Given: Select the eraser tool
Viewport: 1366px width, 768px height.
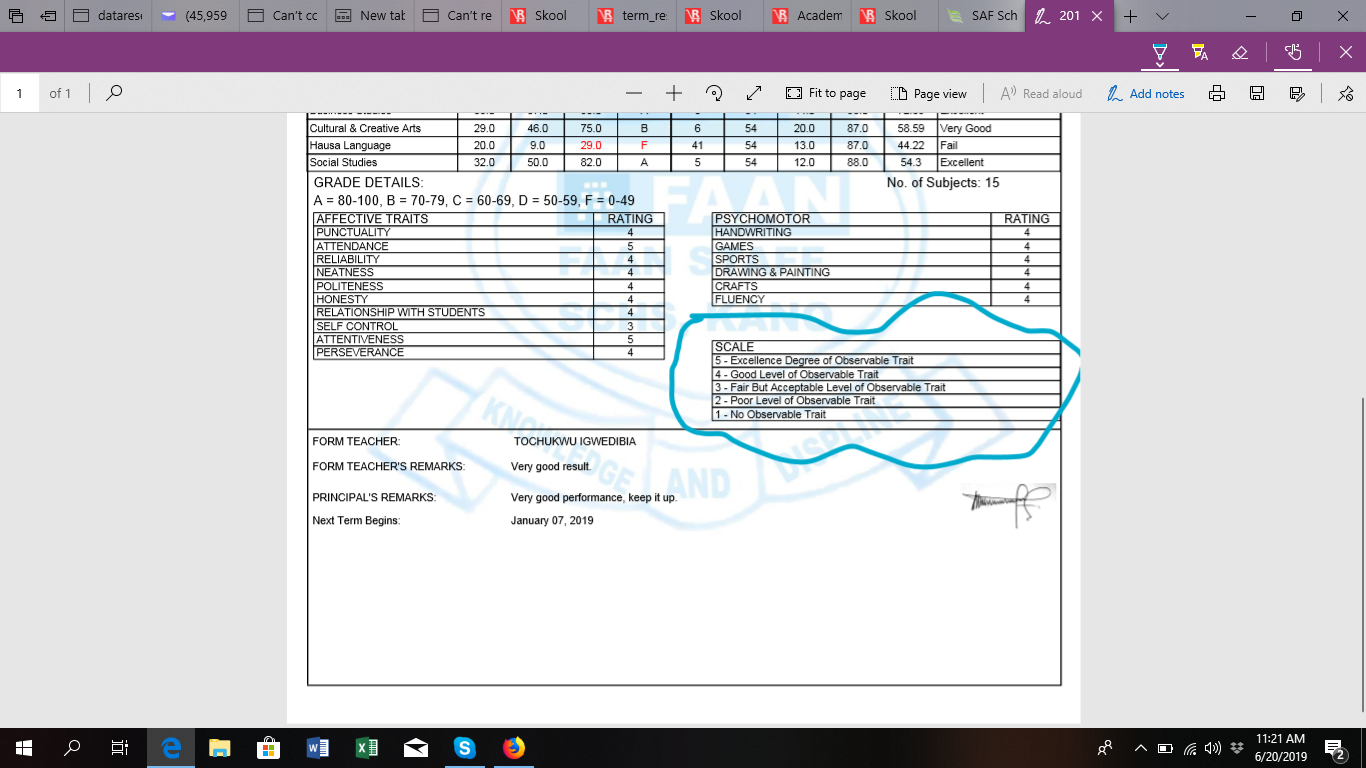Looking at the screenshot, I should 1240,53.
